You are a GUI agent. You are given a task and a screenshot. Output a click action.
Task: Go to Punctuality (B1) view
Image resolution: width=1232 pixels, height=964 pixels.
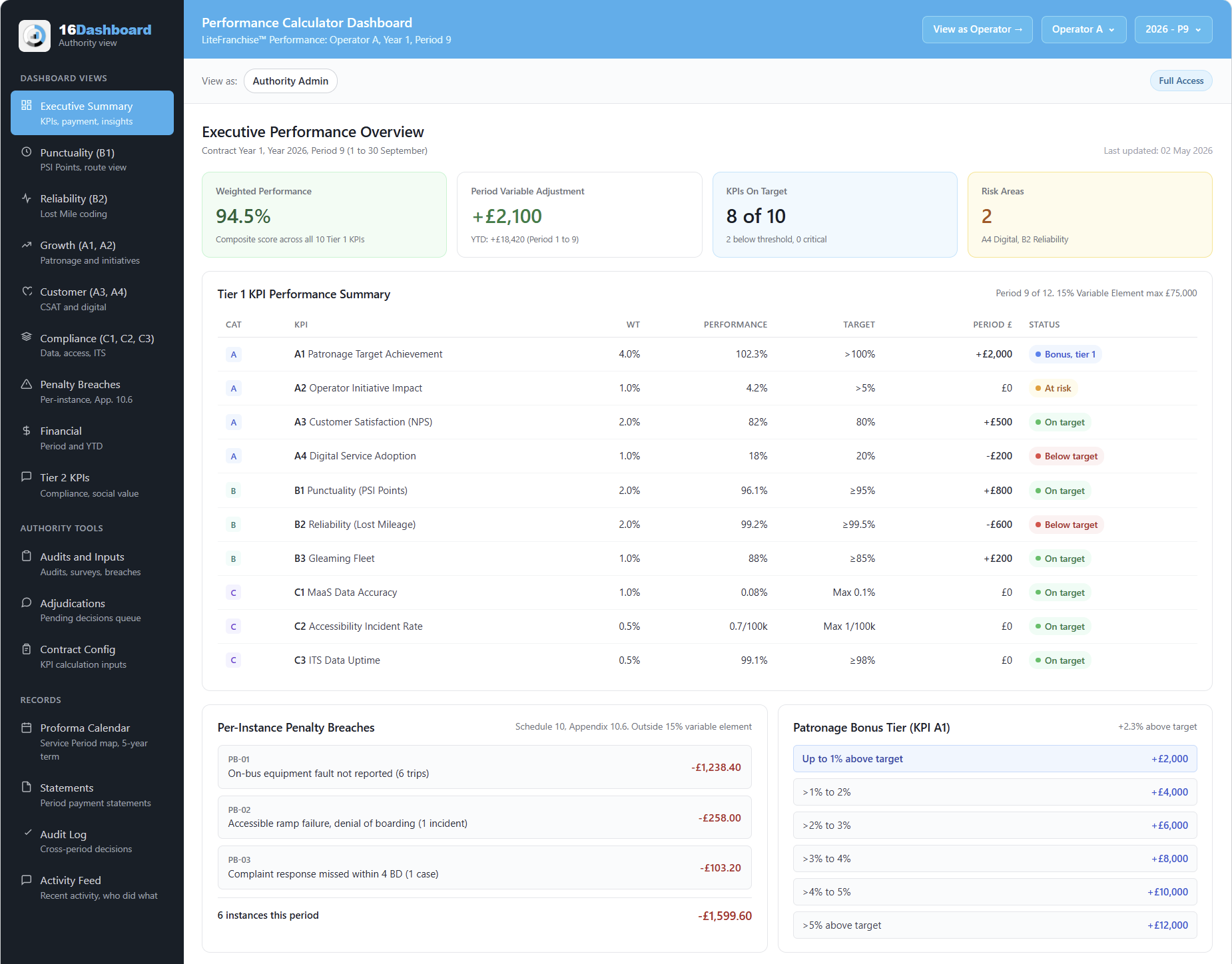(x=92, y=160)
